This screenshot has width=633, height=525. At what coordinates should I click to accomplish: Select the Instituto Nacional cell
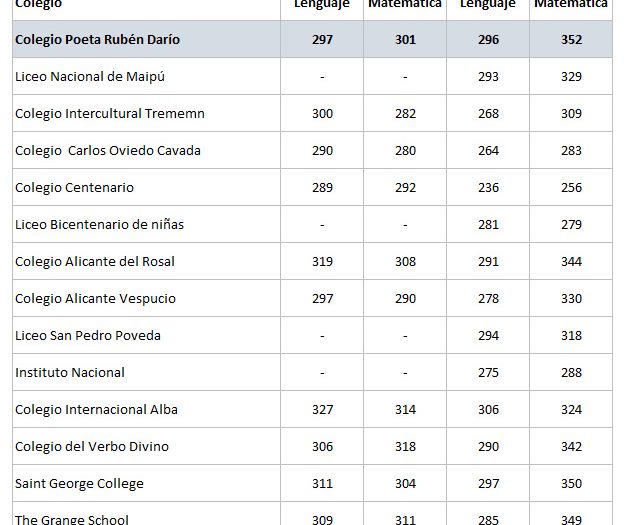[70, 372]
